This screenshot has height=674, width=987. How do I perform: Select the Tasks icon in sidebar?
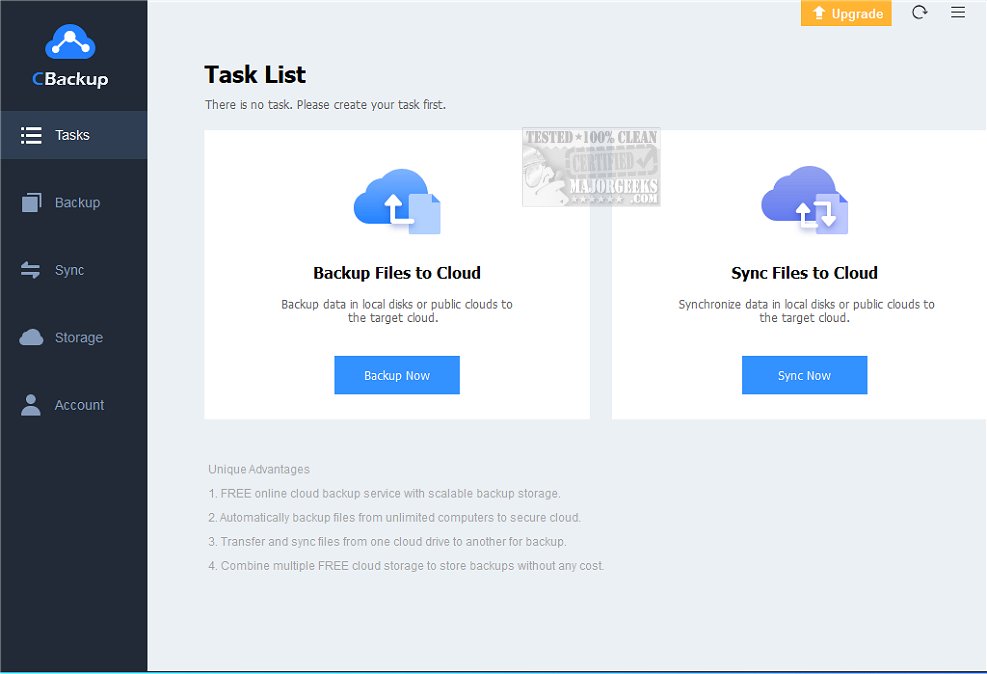[30, 134]
